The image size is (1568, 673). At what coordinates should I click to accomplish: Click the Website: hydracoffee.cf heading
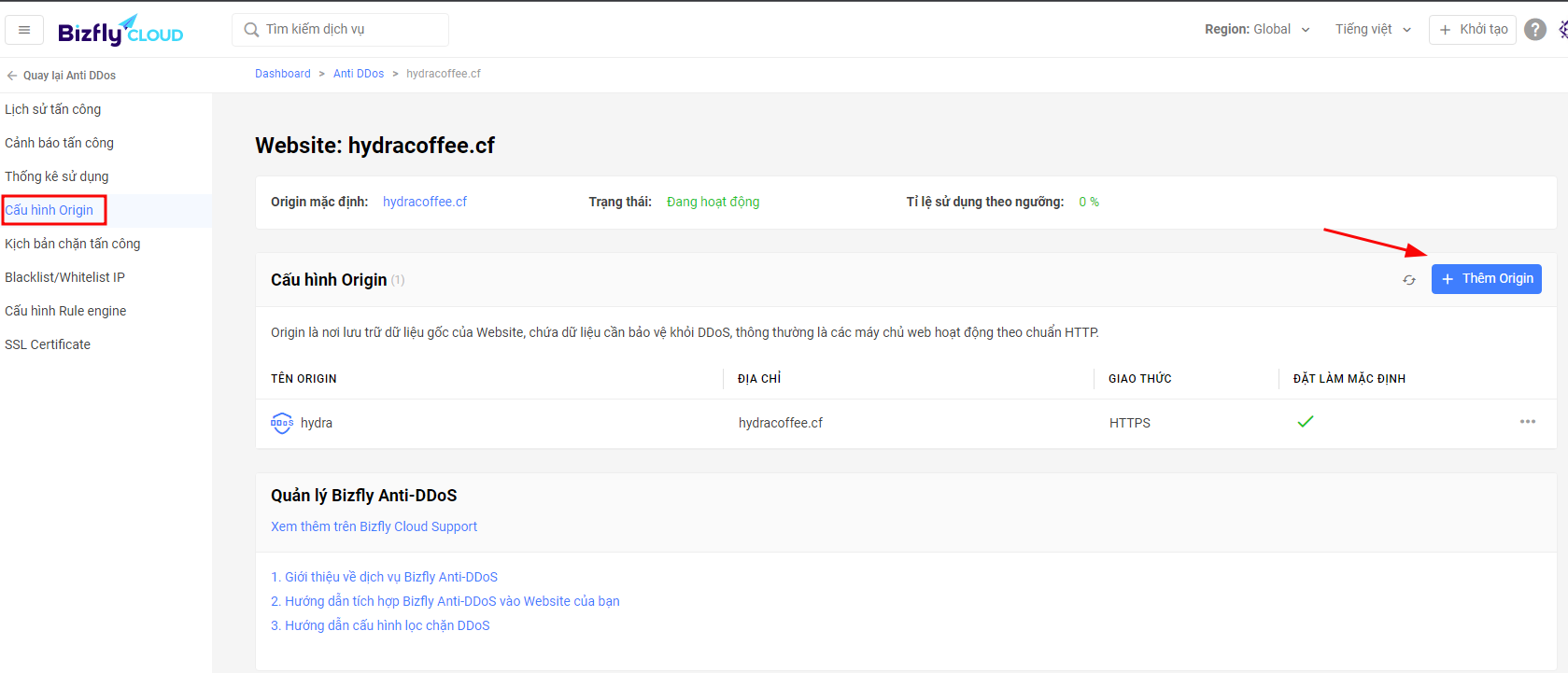pyautogui.click(x=374, y=146)
